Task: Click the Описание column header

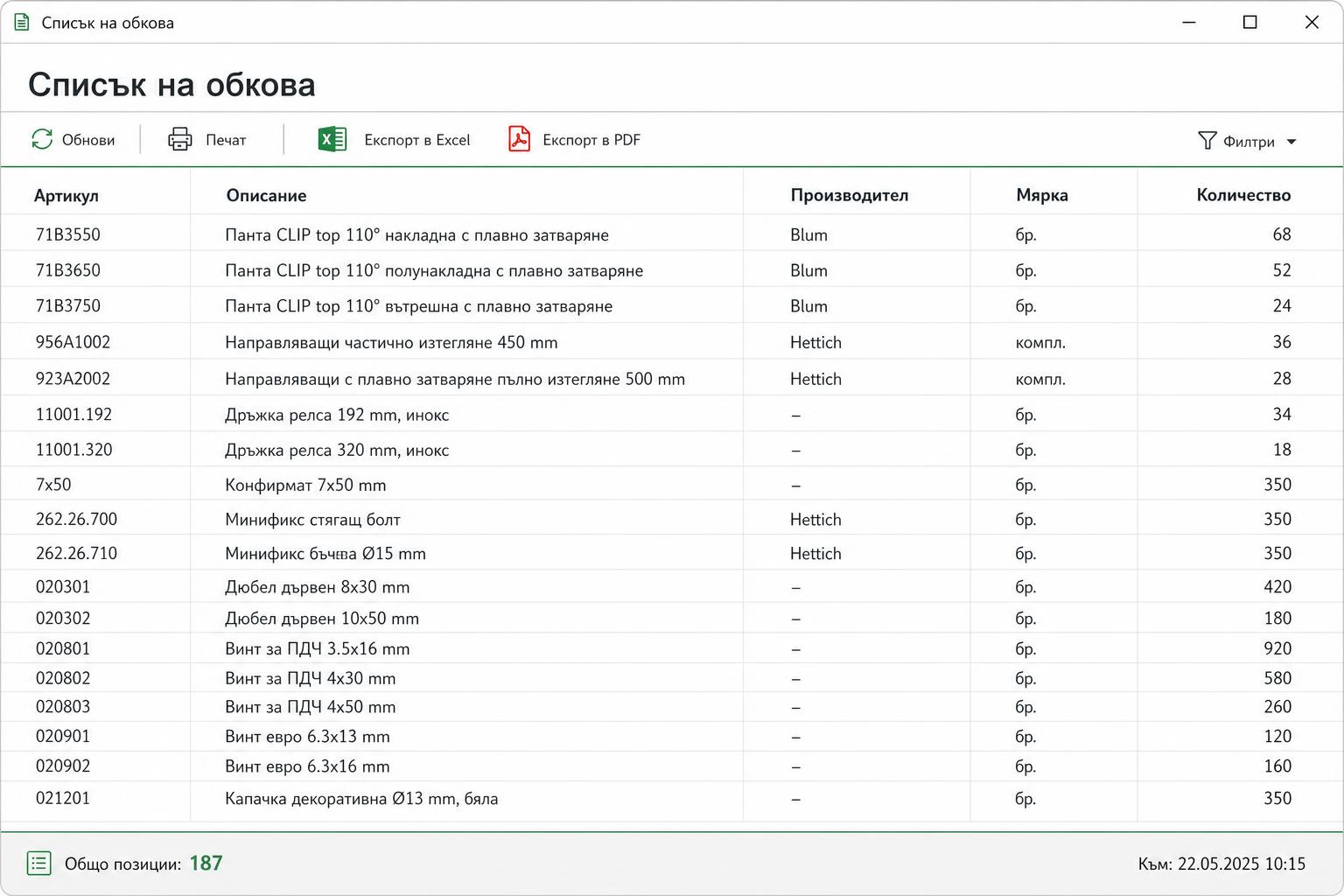Action: pyautogui.click(x=266, y=195)
